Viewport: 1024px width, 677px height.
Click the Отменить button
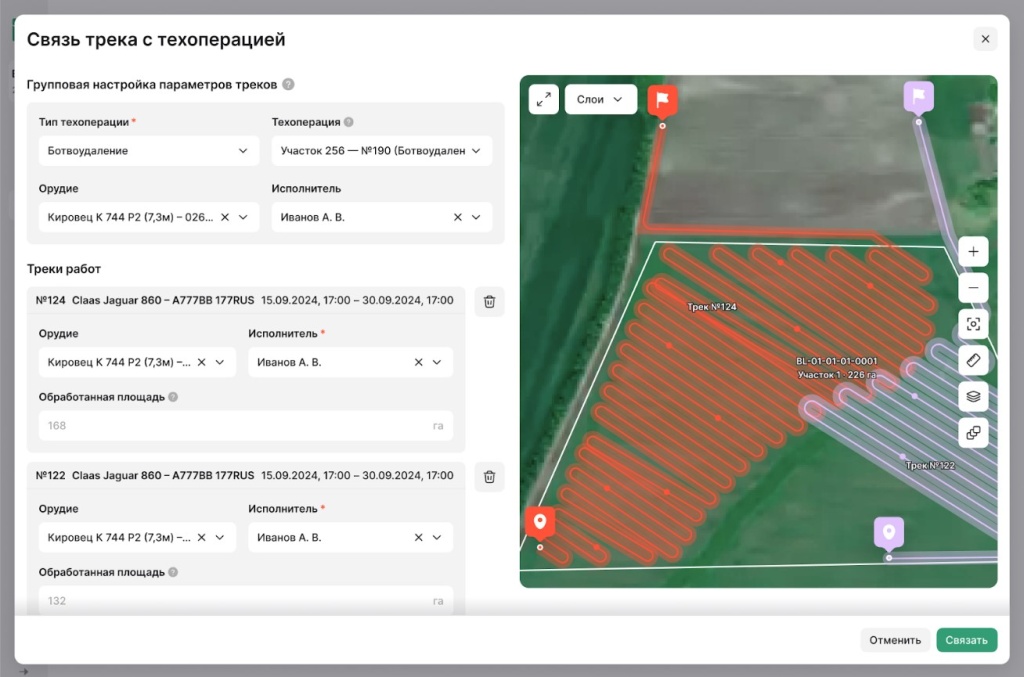tap(894, 640)
